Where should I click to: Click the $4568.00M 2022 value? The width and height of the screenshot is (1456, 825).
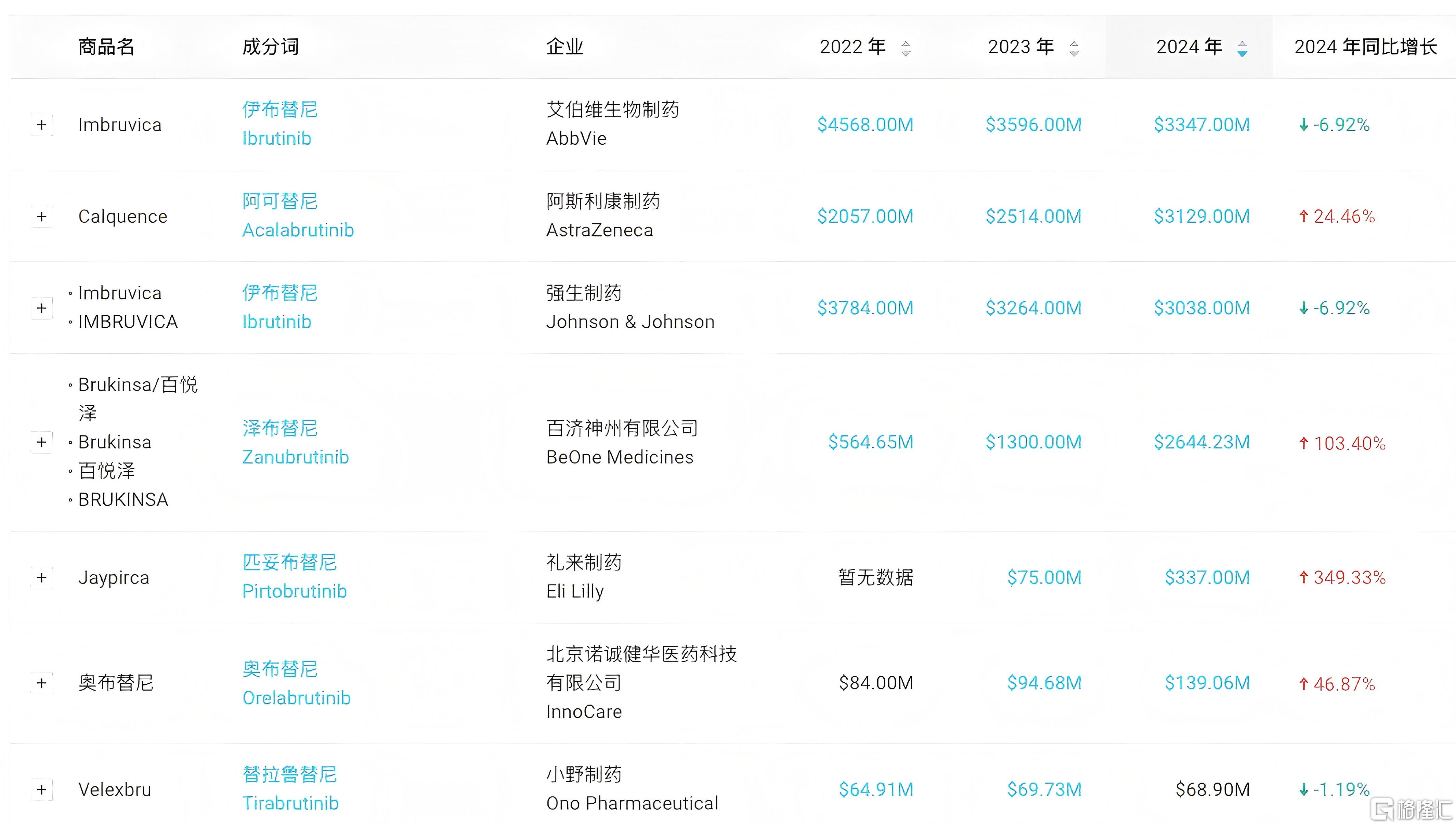coord(865,125)
